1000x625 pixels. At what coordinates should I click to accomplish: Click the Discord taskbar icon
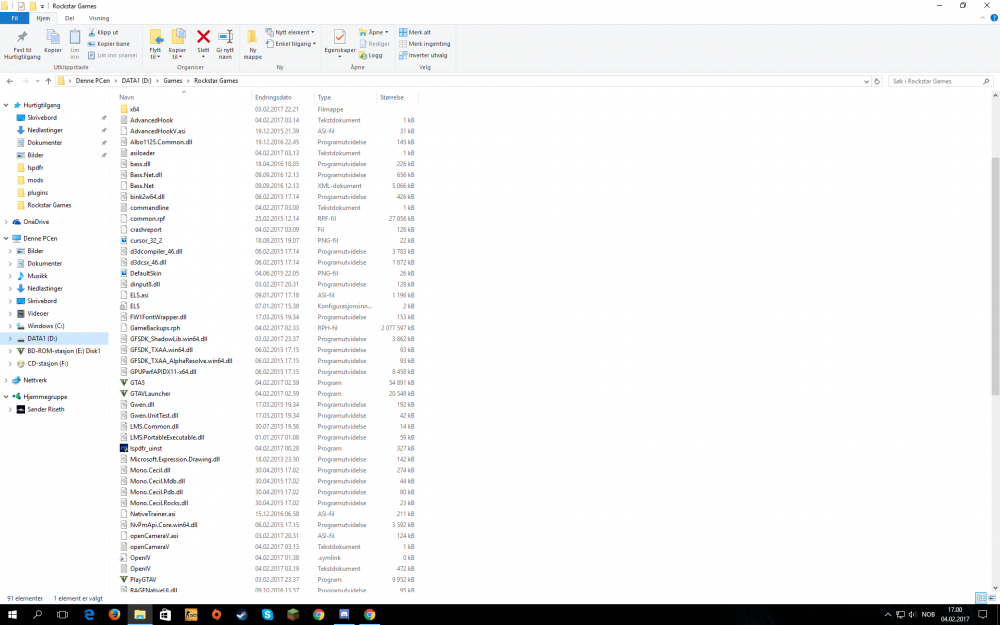click(344, 615)
